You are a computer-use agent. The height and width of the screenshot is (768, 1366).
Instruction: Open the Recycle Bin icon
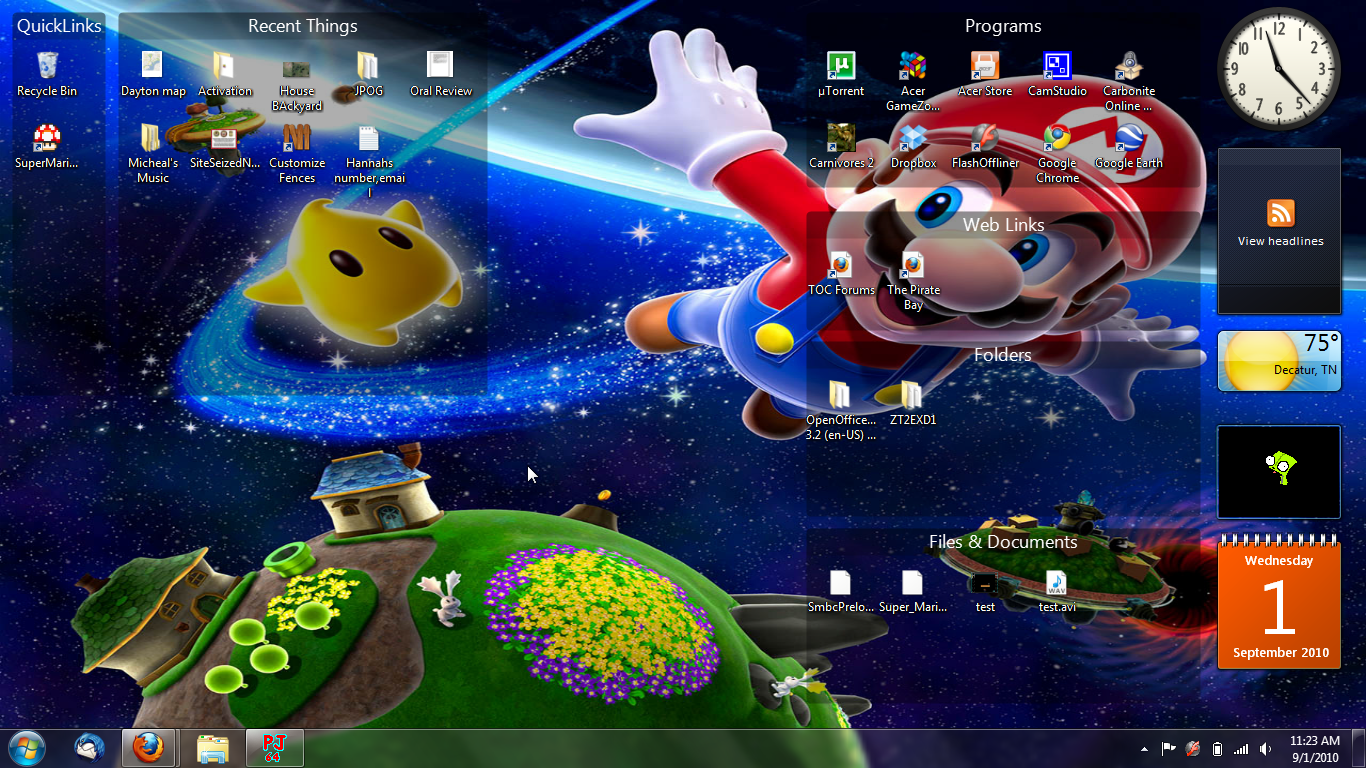[x=47, y=68]
